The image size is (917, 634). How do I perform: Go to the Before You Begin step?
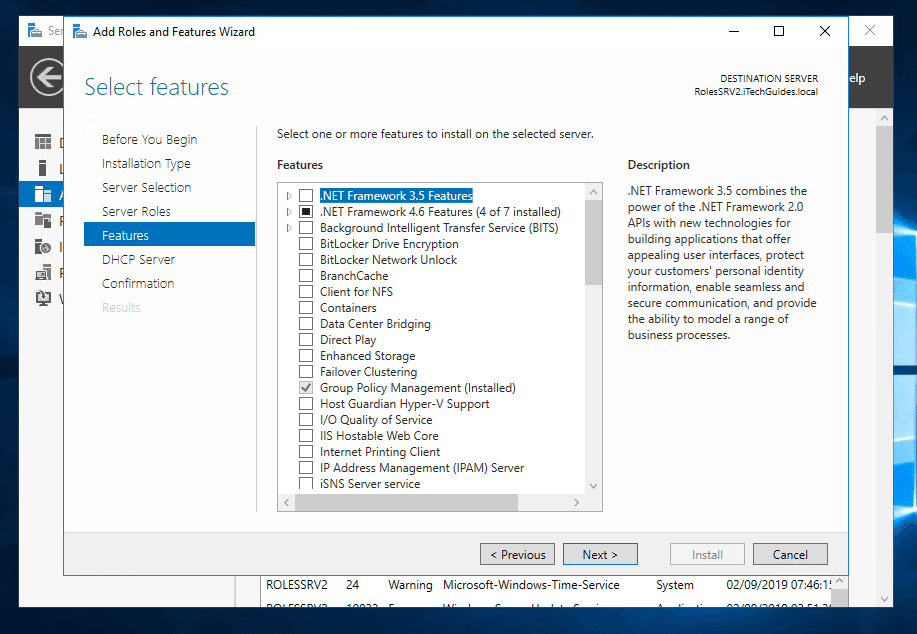pos(149,139)
